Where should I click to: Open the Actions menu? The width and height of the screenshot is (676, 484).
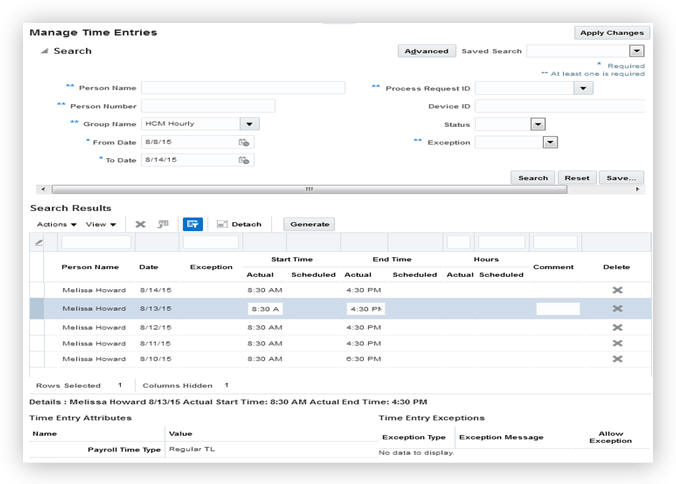pos(56,224)
